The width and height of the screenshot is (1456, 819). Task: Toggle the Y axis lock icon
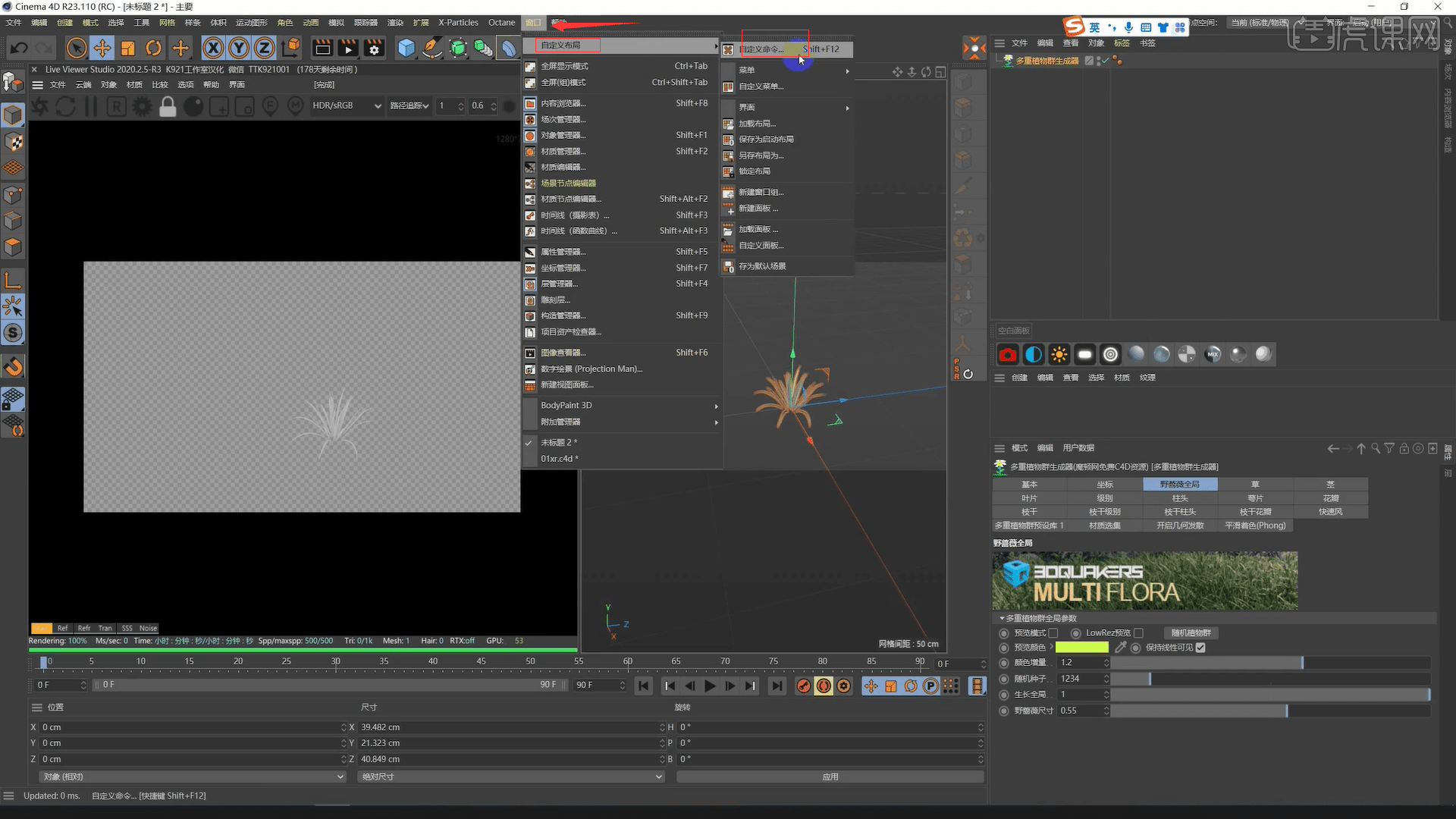coord(238,48)
